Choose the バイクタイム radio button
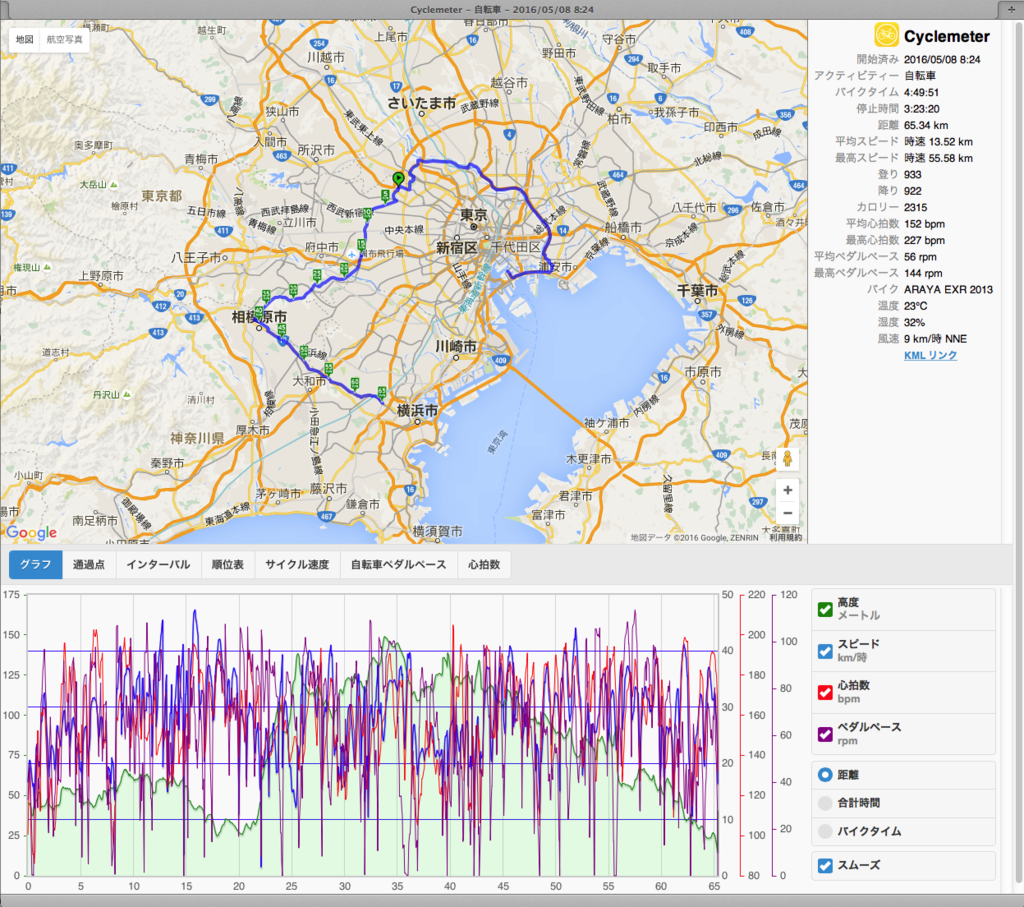 coord(825,831)
